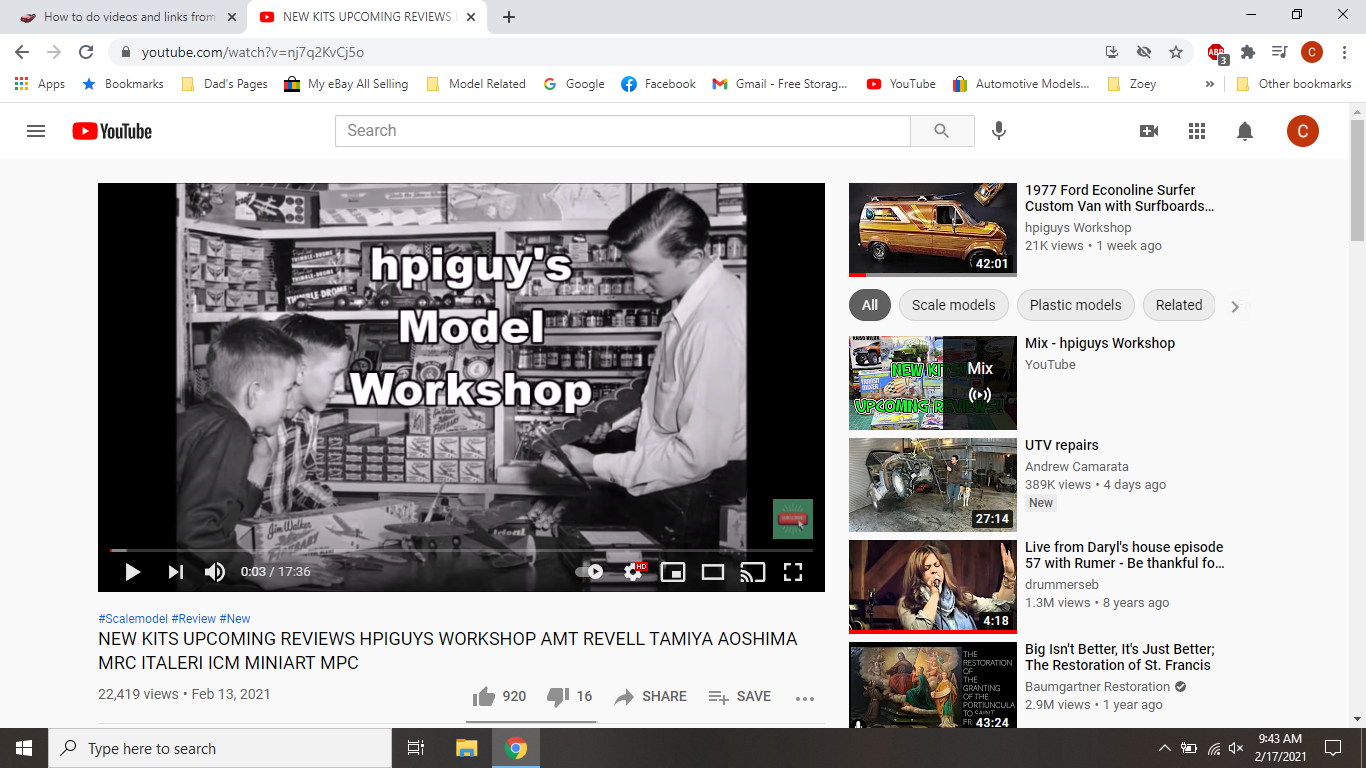Seek on the video progress bar
Screen dimensions: 1366x768
[x=461, y=550]
